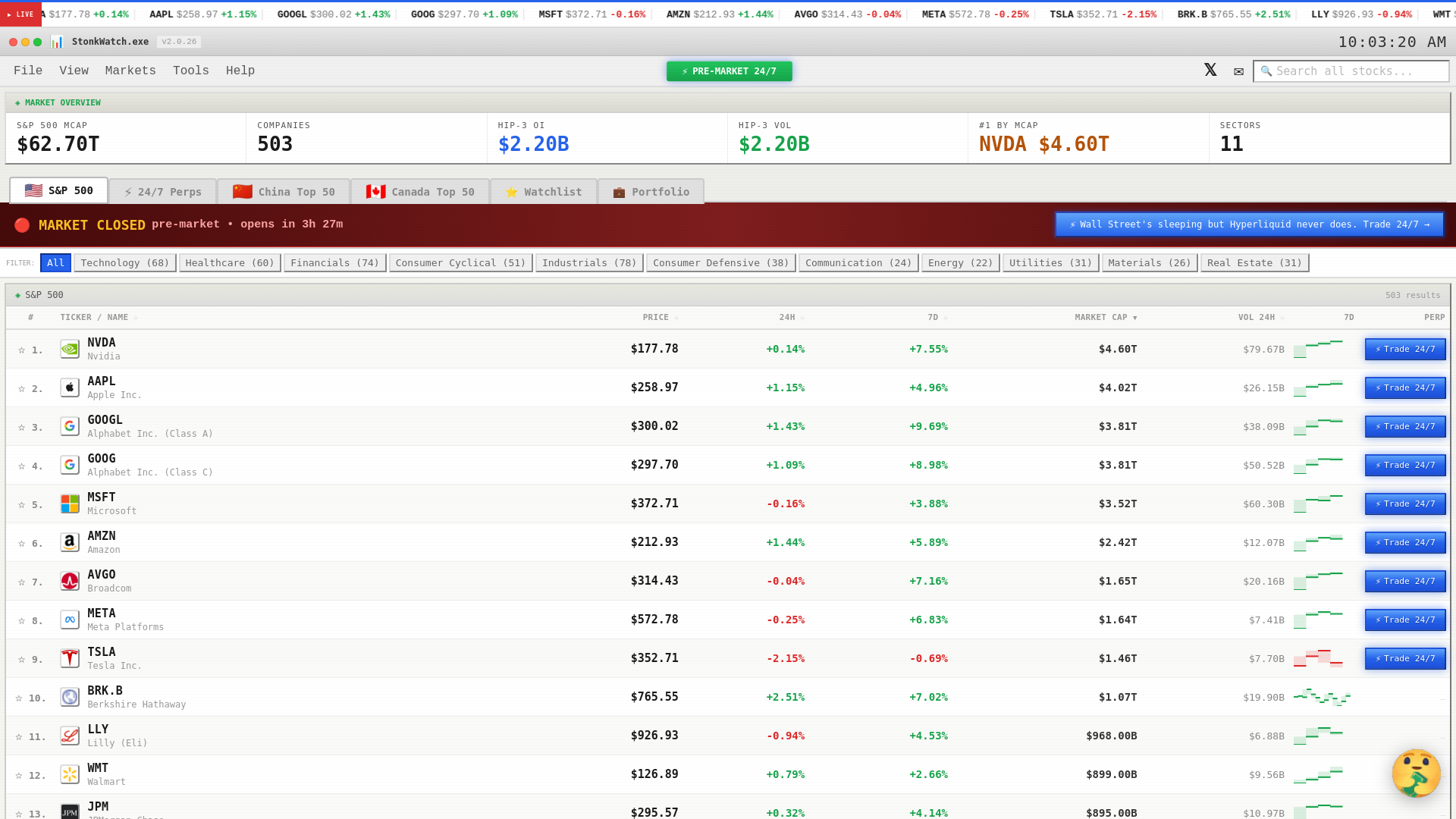The height and width of the screenshot is (819, 1456).
Task: Focus the Search all stocks field
Action: [1351, 71]
